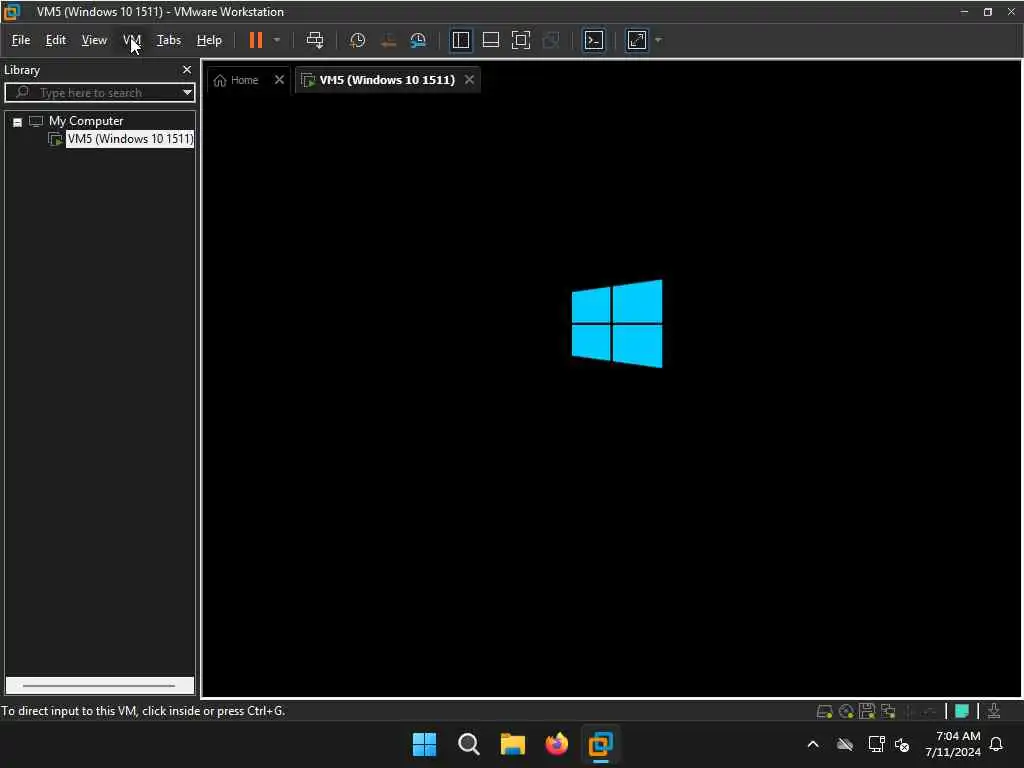The image size is (1024, 768).
Task: Revert the VM to its previous snapshot
Action: [388, 40]
